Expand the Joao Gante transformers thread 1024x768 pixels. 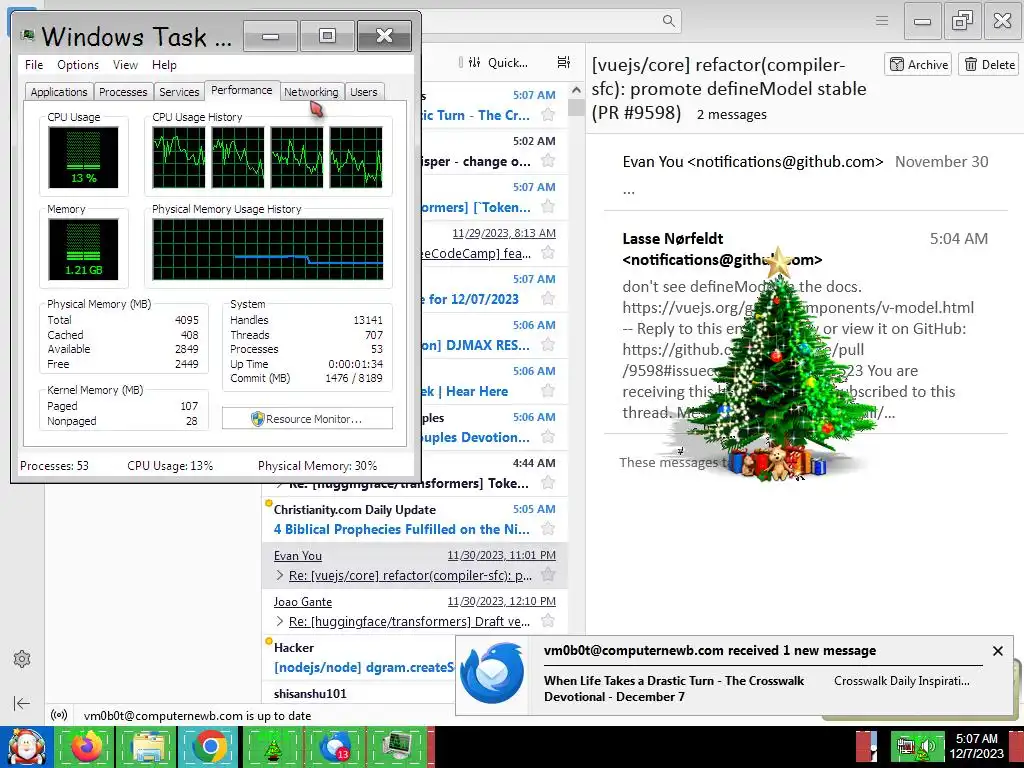click(x=280, y=621)
